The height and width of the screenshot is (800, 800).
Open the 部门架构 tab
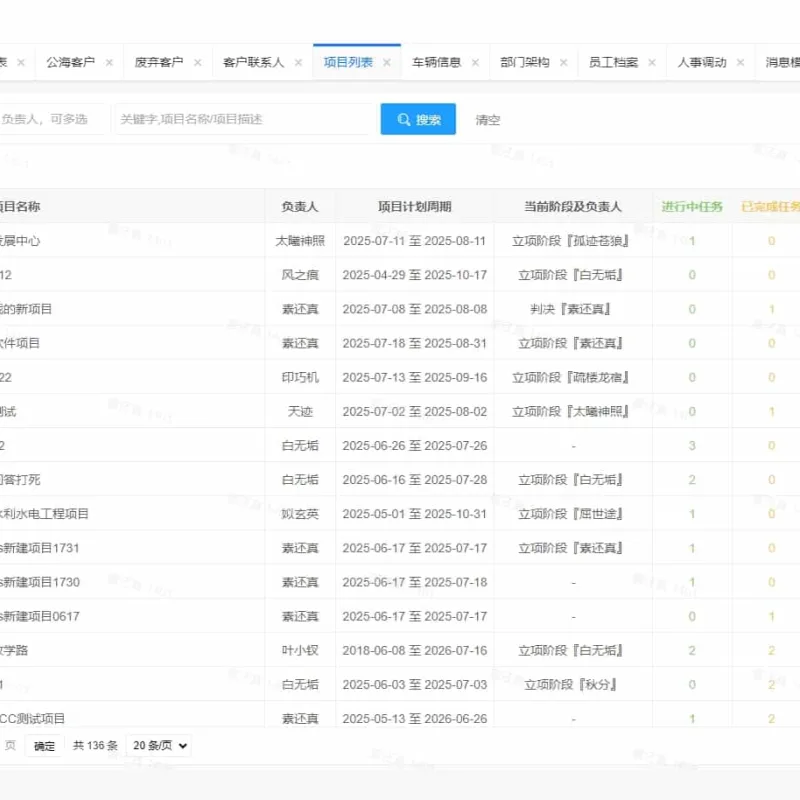(524, 62)
